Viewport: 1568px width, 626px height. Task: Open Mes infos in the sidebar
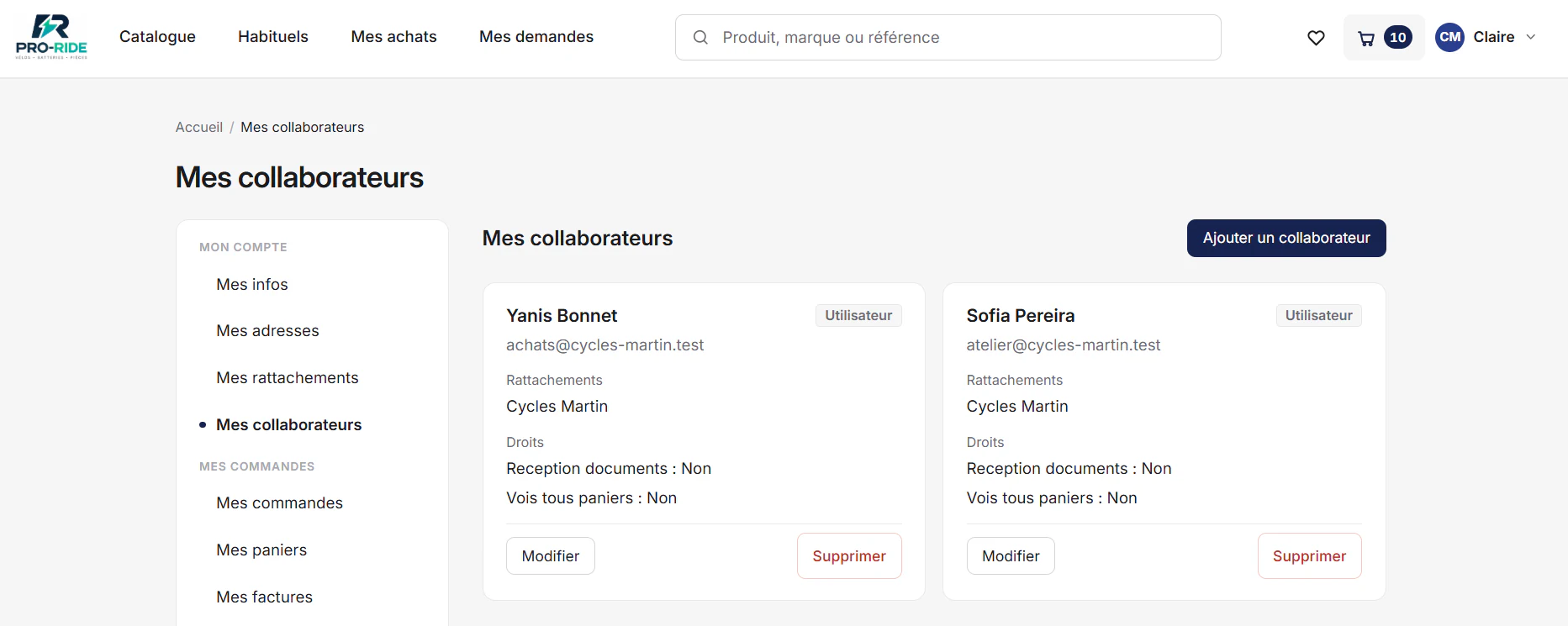coord(252,285)
